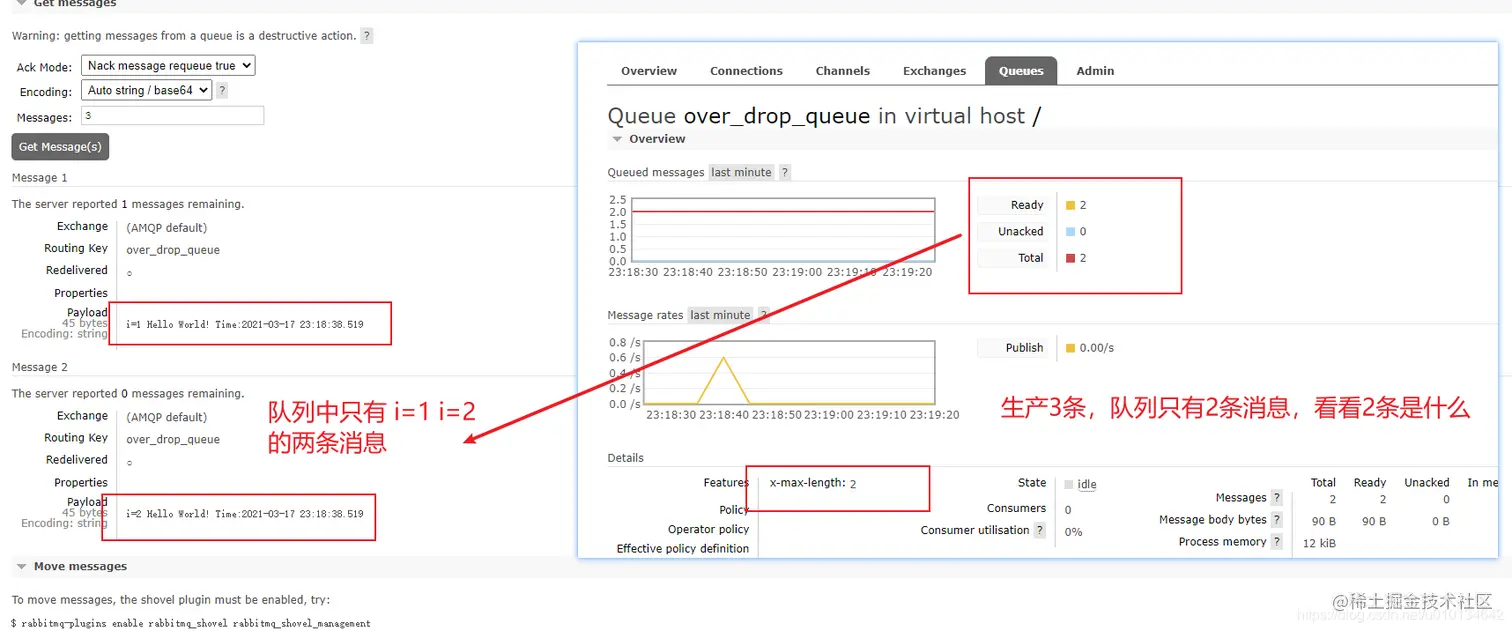Open help icon next to Process memory
Image resolution: width=1512 pixels, height=631 pixels.
click(1276, 542)
